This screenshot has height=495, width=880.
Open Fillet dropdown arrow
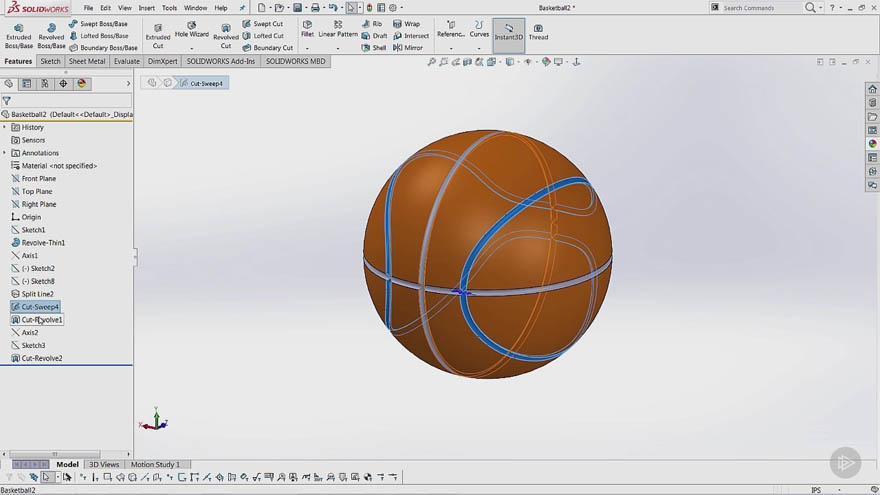[307, 48]
